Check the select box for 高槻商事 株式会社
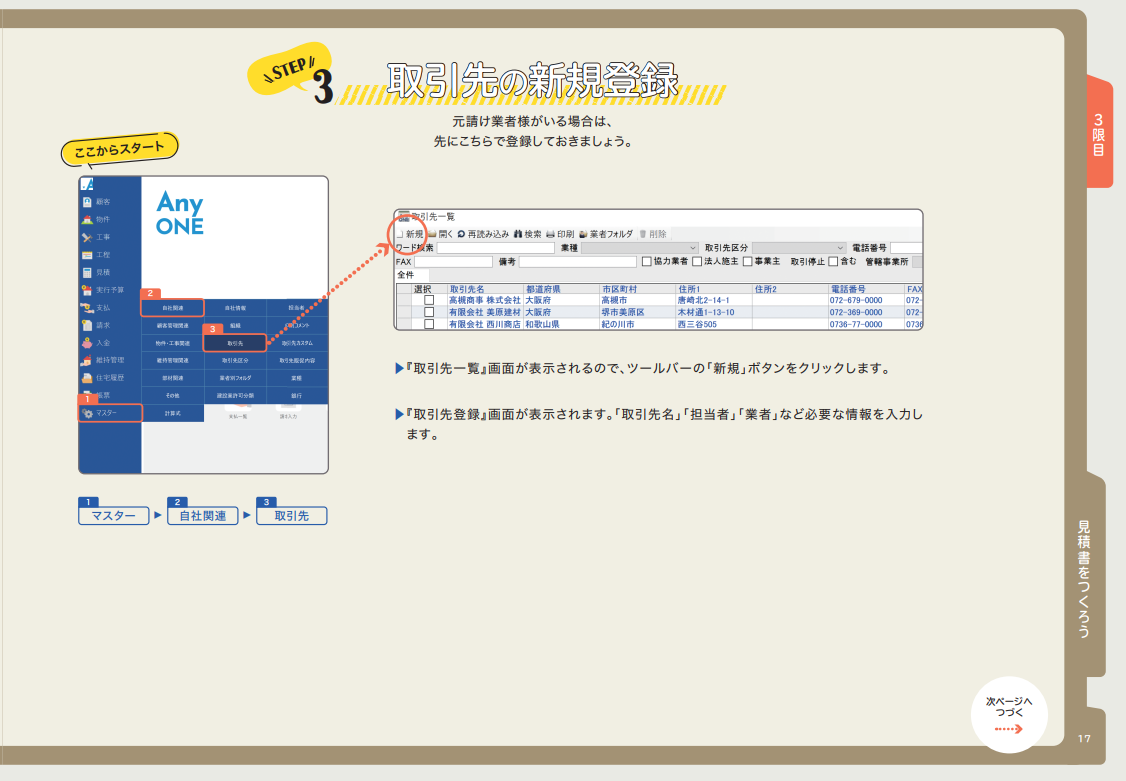Viewport: 1126px width, 781px height. 429,300
